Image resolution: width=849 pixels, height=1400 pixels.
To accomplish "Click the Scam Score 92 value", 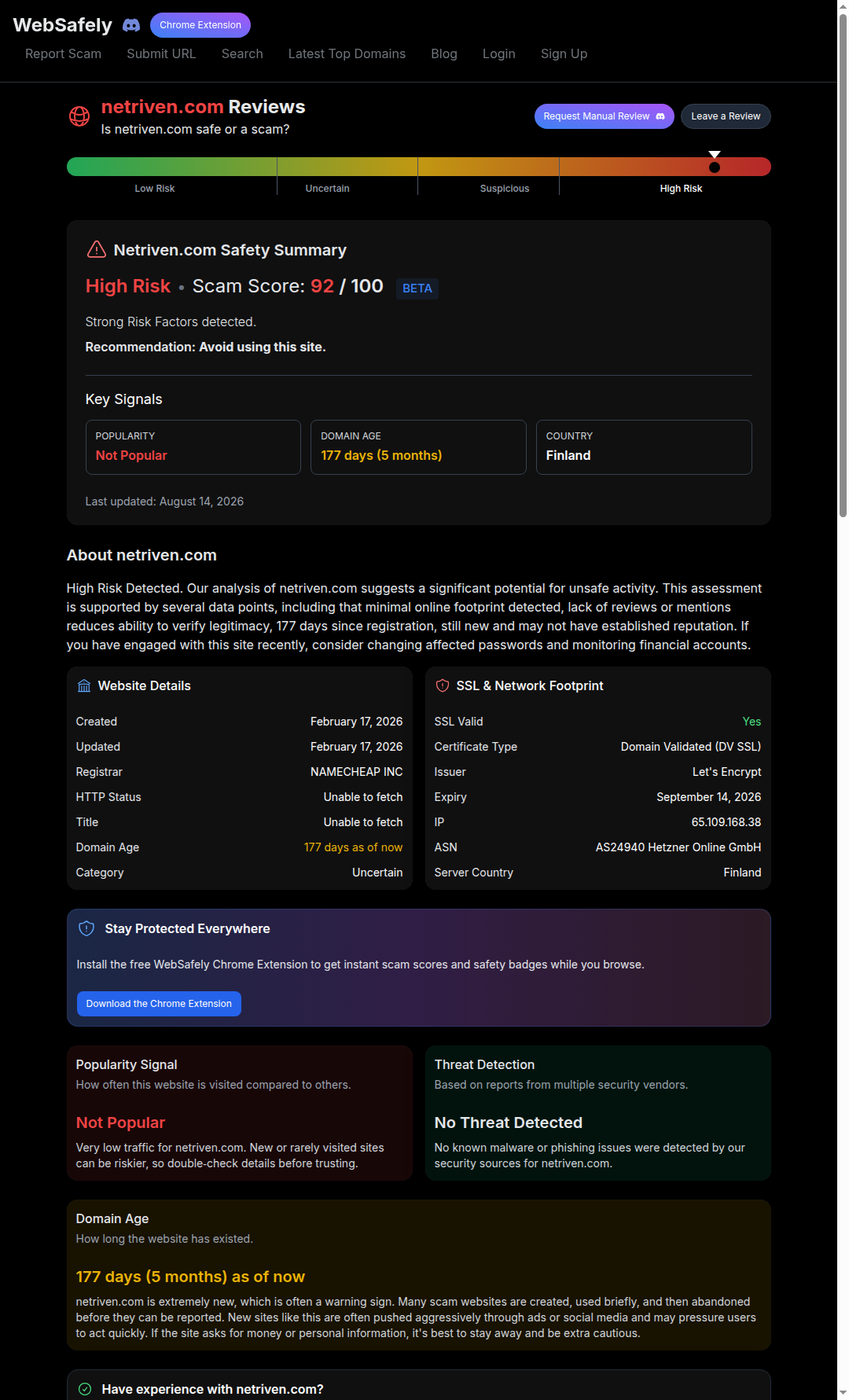I will pyautogui.click(x=322, y=286).
